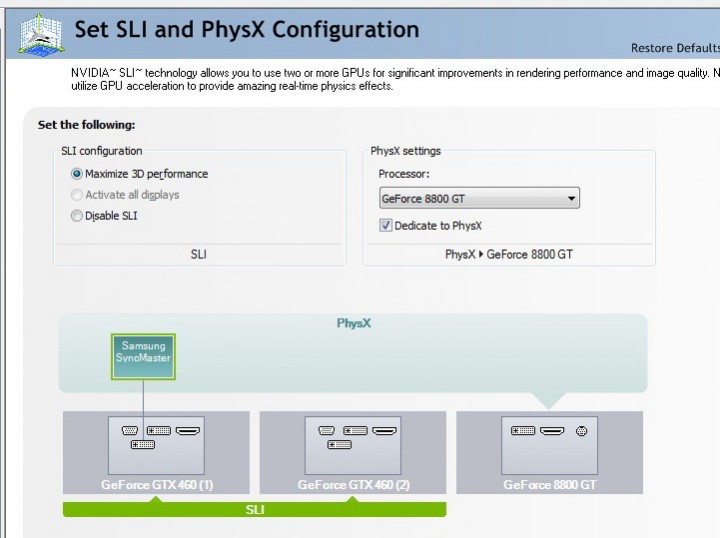Image resolution: width=720 pixels, height=538 pixels.
Task: Click the 'Processor:' label
Action: (404, 174)
